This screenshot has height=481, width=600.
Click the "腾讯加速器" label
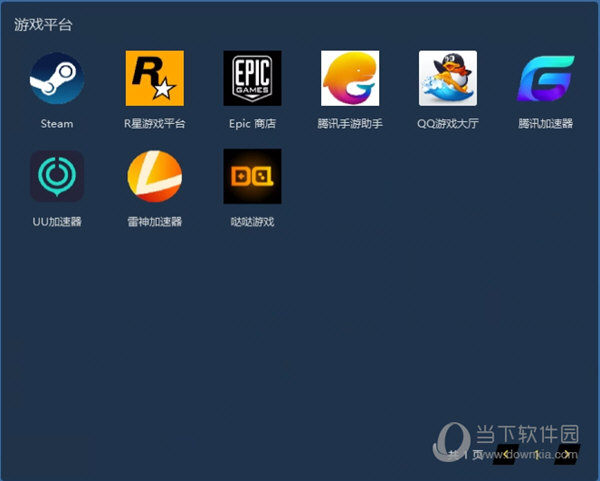click(x=546, y=124)
